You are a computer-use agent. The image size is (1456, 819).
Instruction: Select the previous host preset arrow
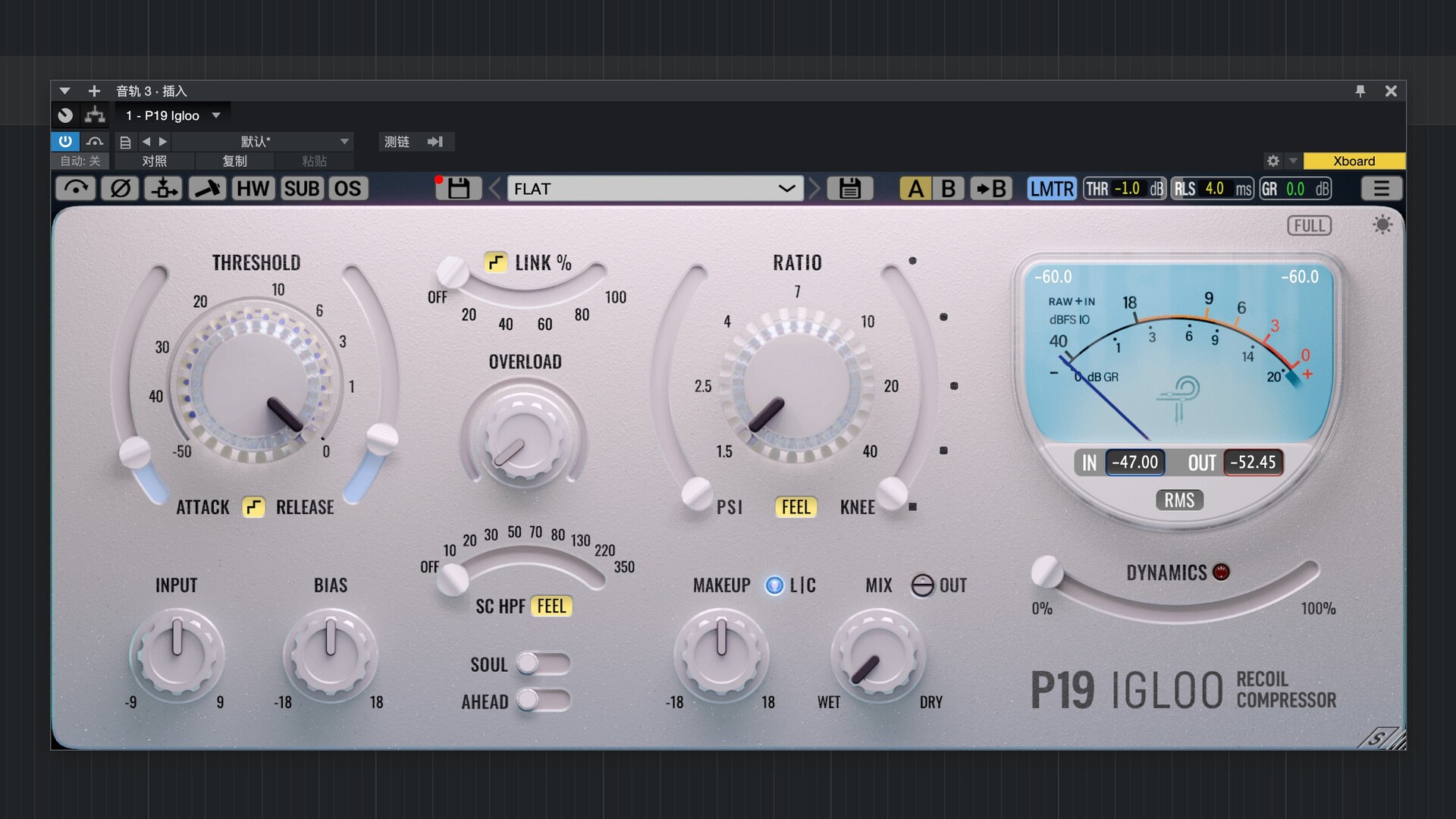146,141
